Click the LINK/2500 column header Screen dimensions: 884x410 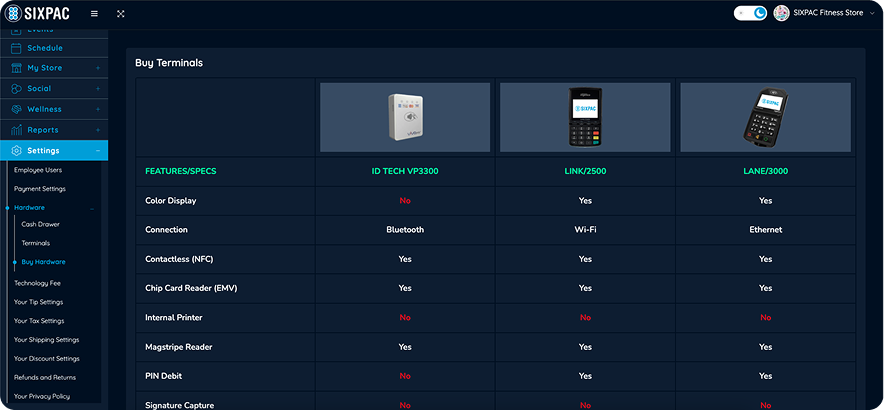(x=585, y=171)
